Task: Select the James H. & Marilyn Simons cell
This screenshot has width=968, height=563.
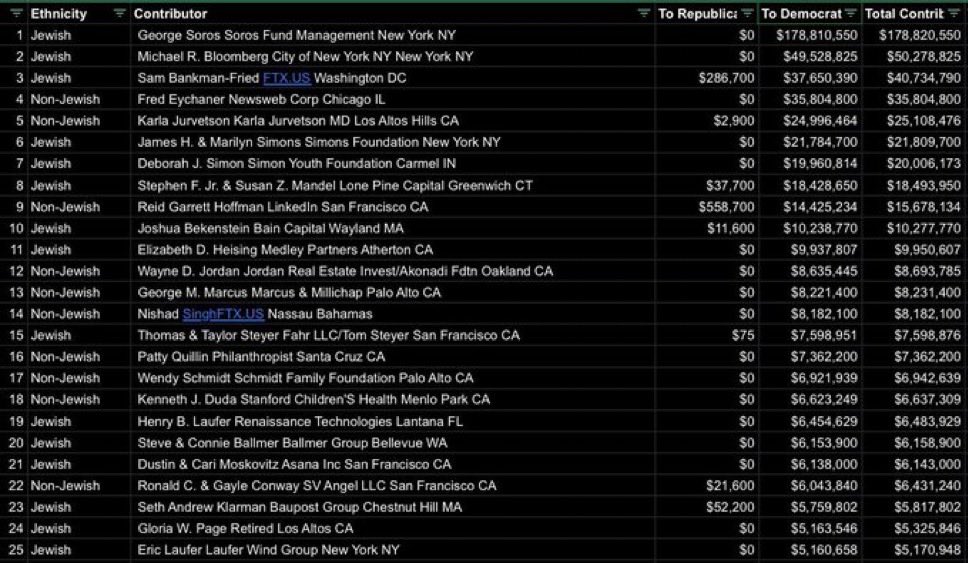Action: (392, 142)
